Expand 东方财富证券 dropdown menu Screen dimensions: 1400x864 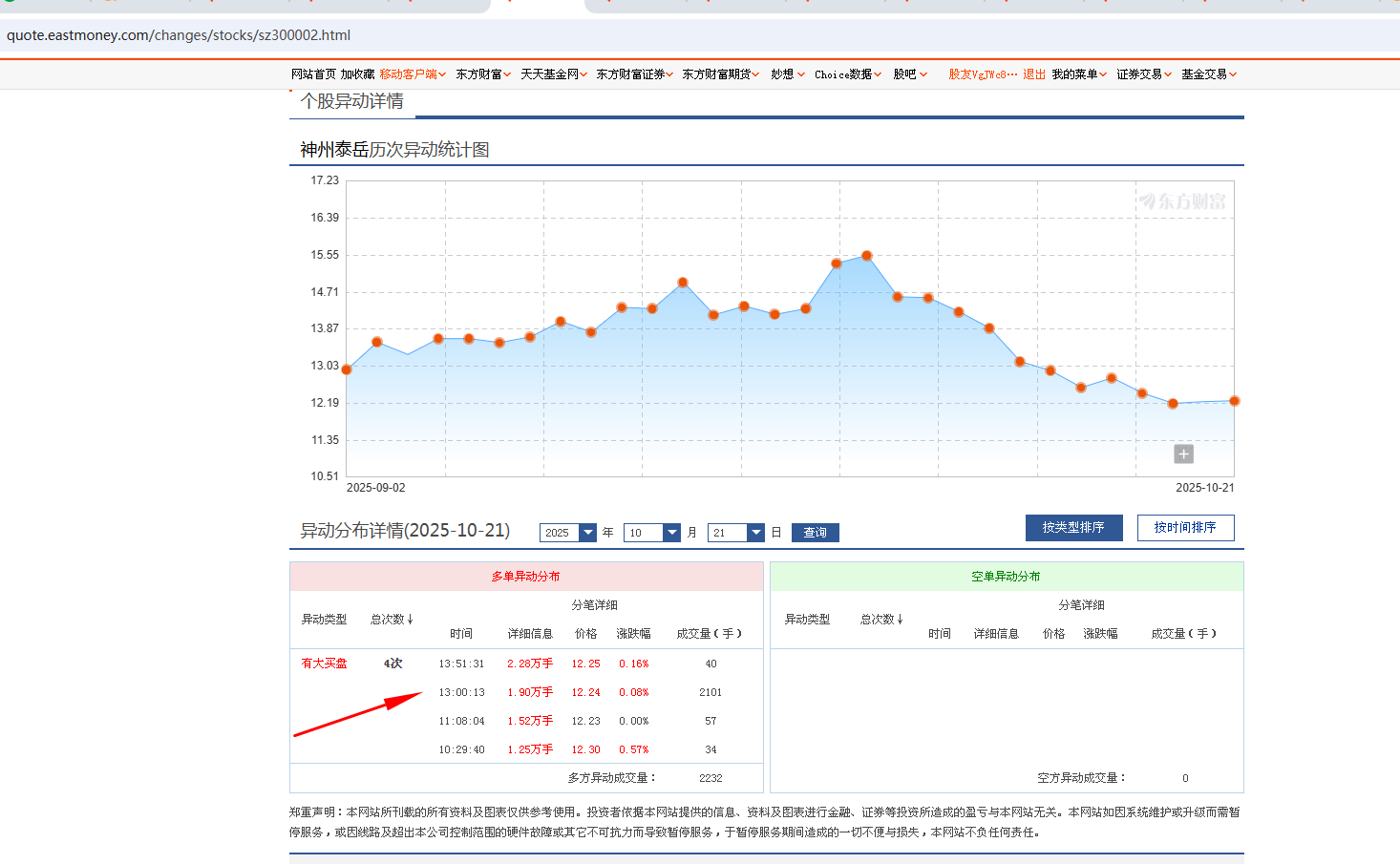click(635, 74)
